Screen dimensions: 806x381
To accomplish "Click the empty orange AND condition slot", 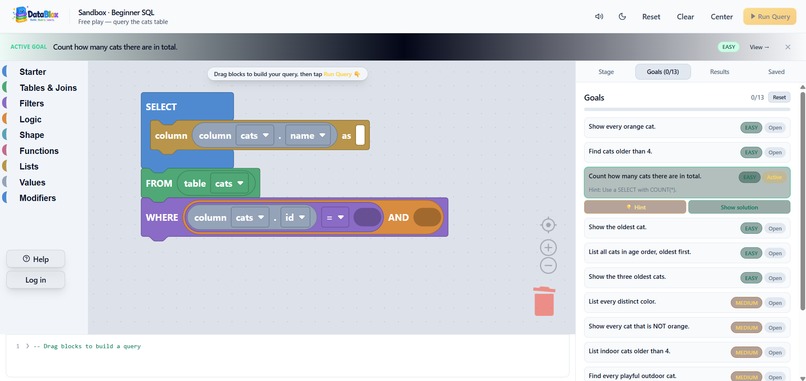I will tap(427, 217).
